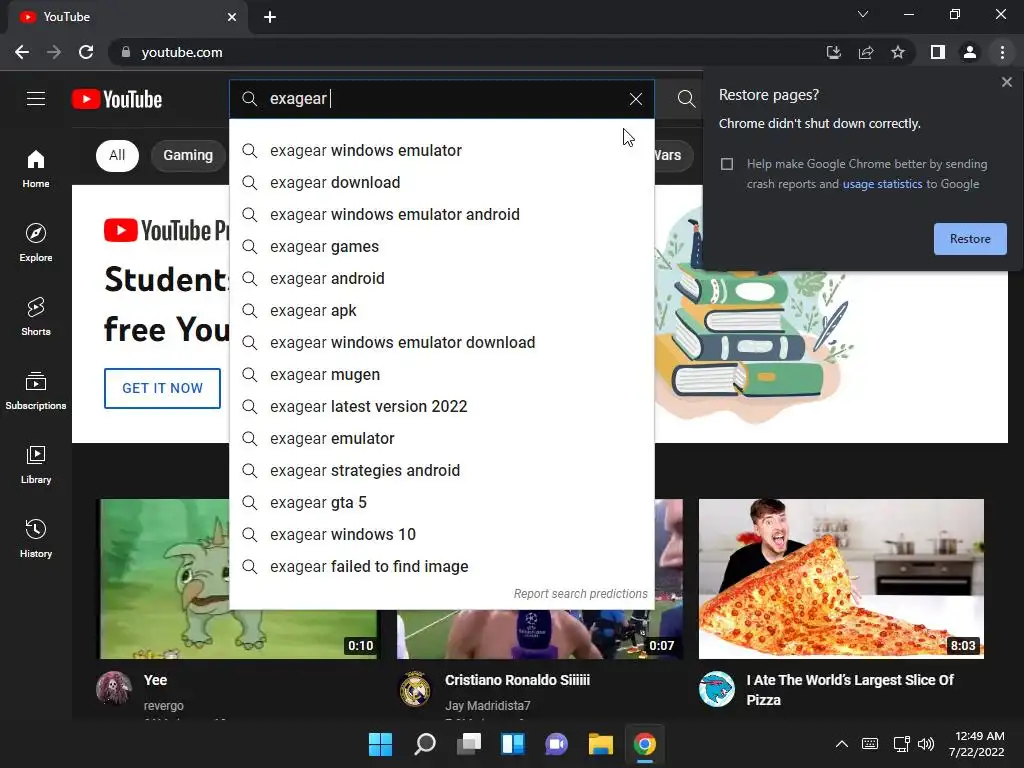Select the Gaming filter chip

(x=188, y=155)
